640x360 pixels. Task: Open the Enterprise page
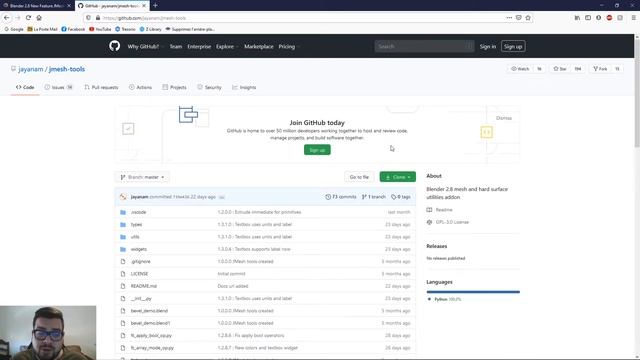point(199,47)
